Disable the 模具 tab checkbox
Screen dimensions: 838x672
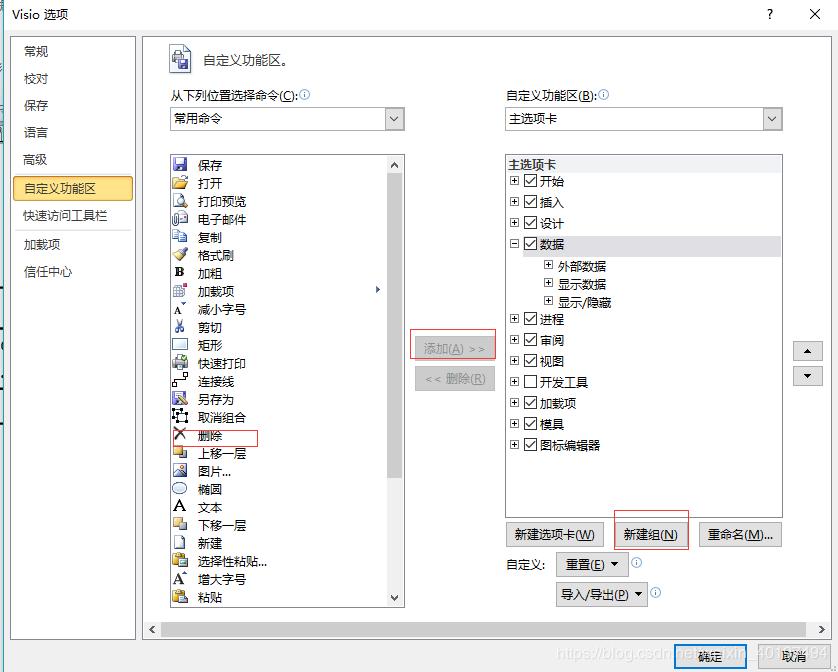click(531, 422)
